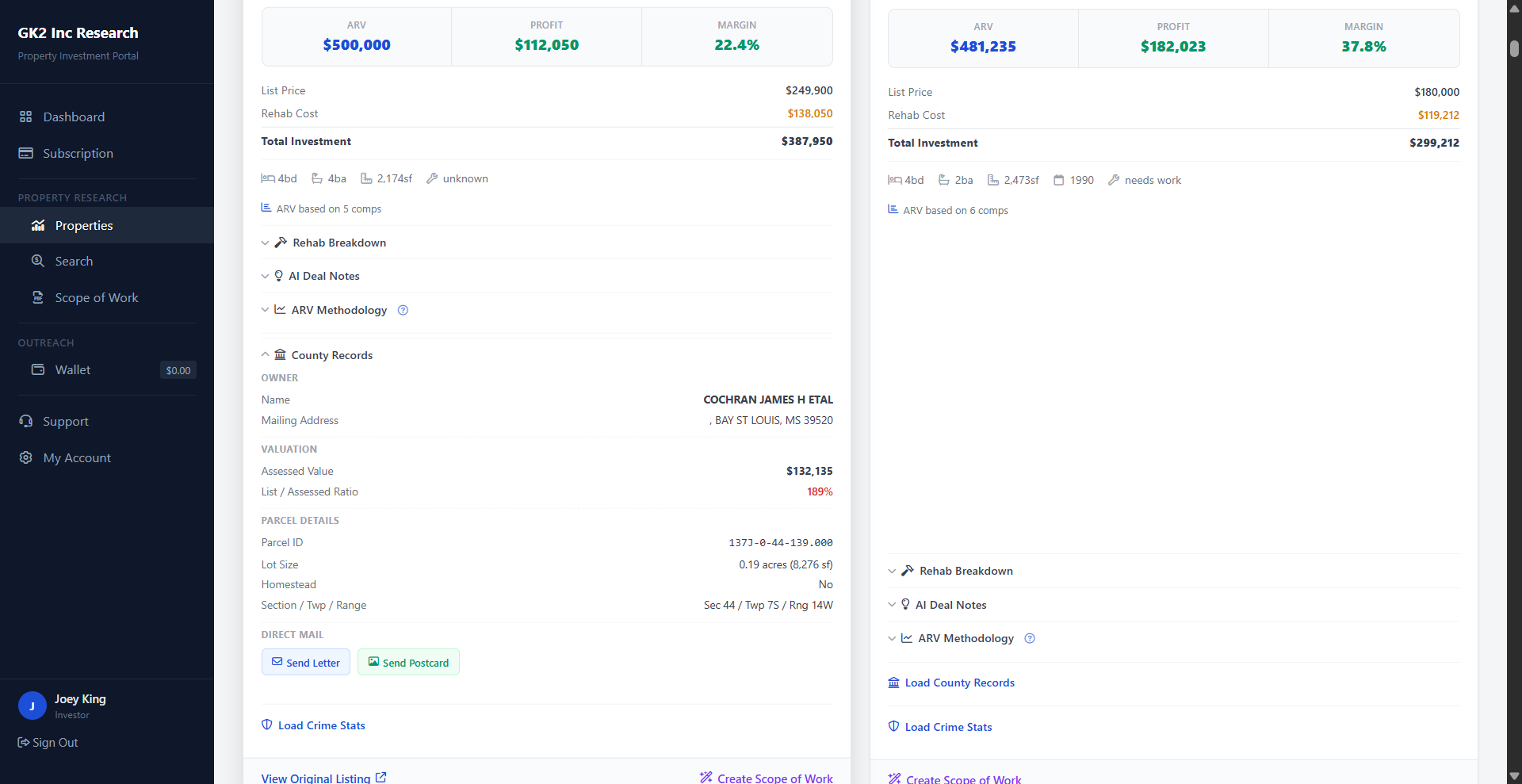Click the Support headset icon

tap(25, 421)
